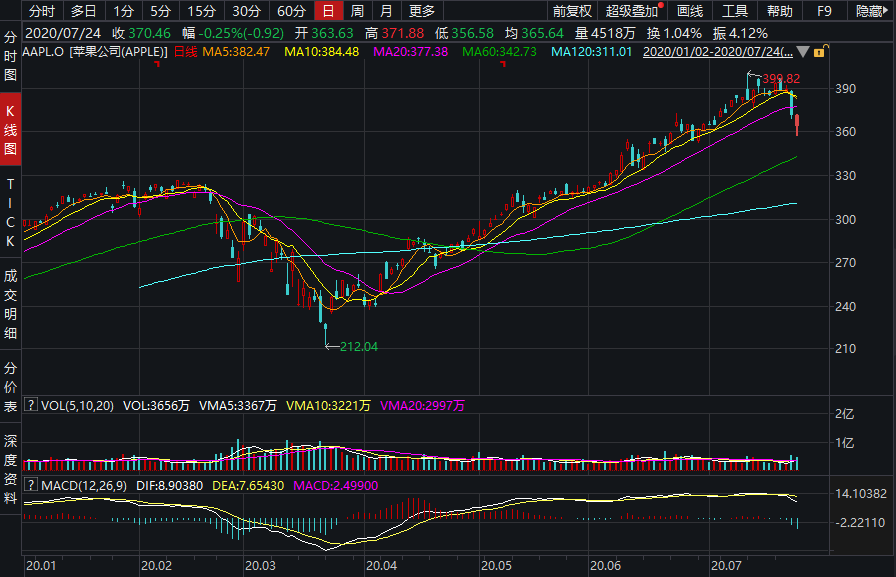Open 超级叠加 with red notification dot
Image resolution: width=896 pixels, height=577 pixels.
tap(634, 11)
